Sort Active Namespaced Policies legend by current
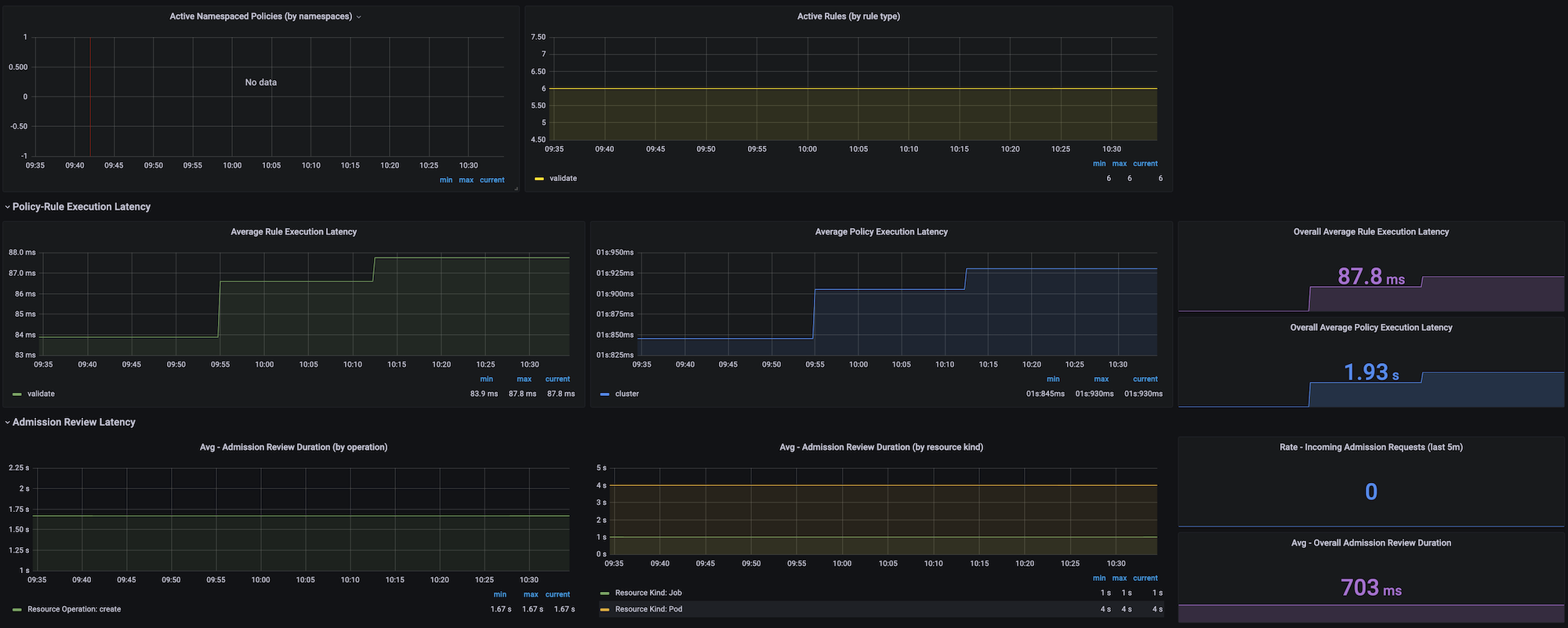Screen dimensions: 1568x628 point(492,180)
